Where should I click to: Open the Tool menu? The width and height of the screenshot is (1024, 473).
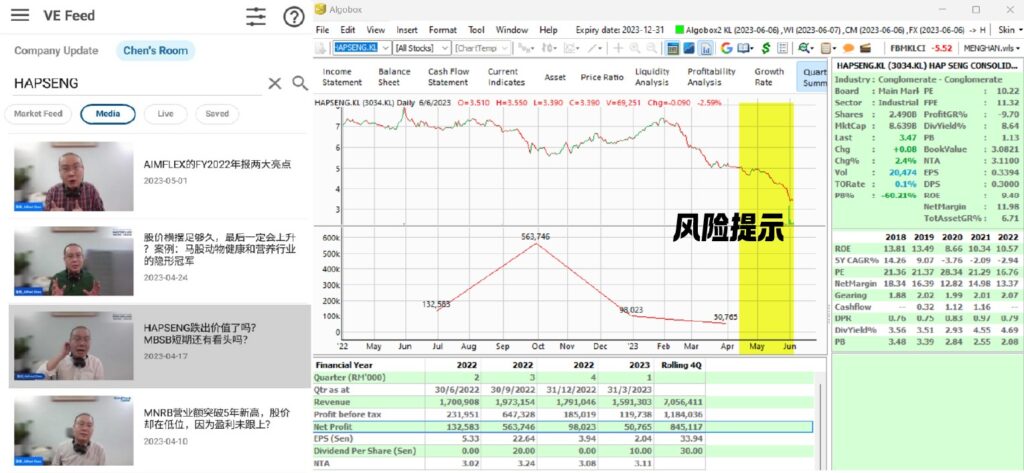(476, 30)
